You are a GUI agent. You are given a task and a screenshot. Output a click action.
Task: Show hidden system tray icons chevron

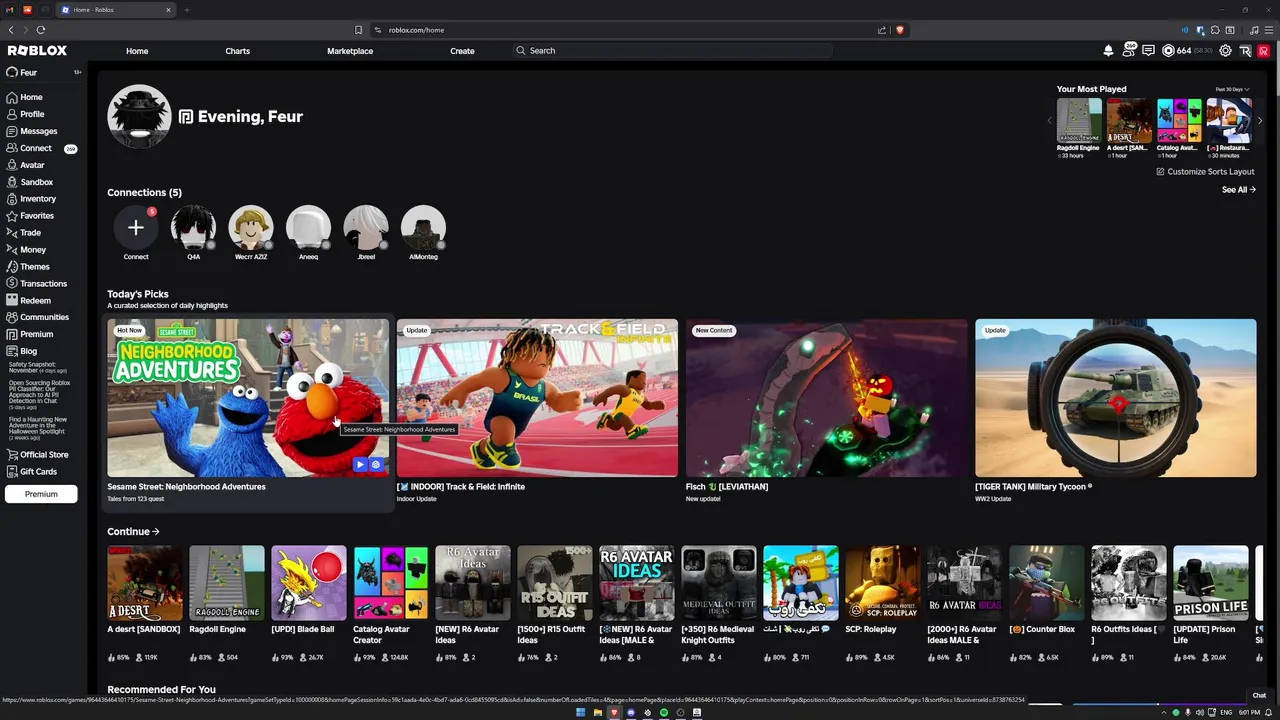click(1163, 713)
